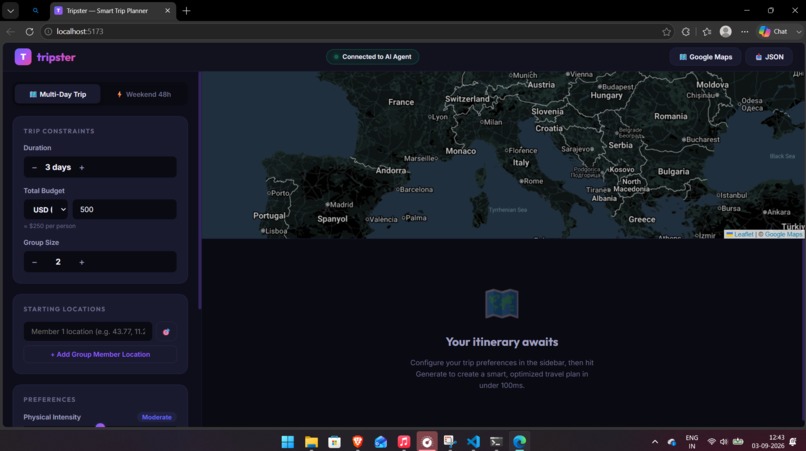Viewport: 806px width, 451px height.
Task: Open the Leaflet attribution link
Action: 740,234
